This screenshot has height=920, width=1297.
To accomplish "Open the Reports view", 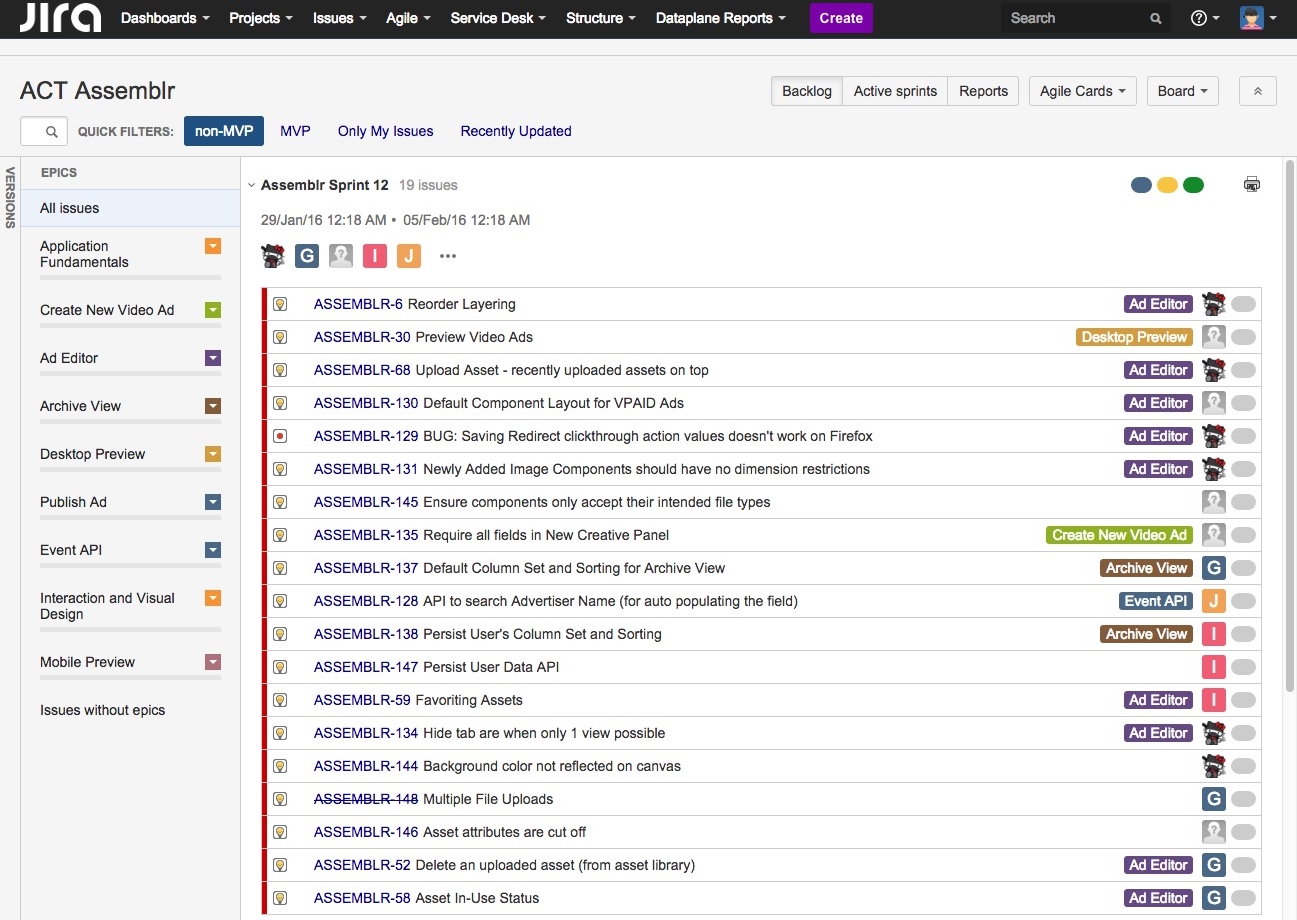I will click(983, 91).
